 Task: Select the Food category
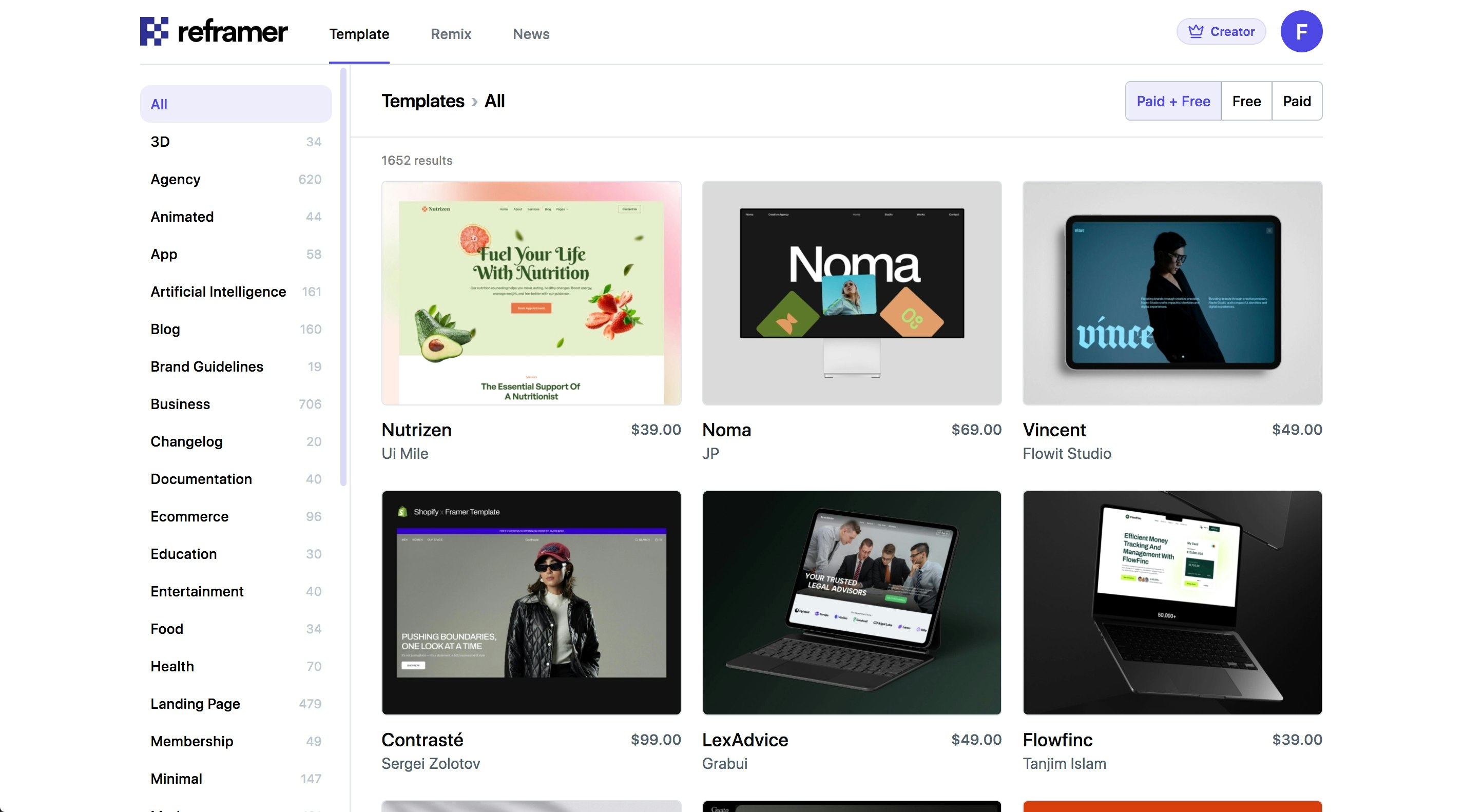tap(236, 629)
